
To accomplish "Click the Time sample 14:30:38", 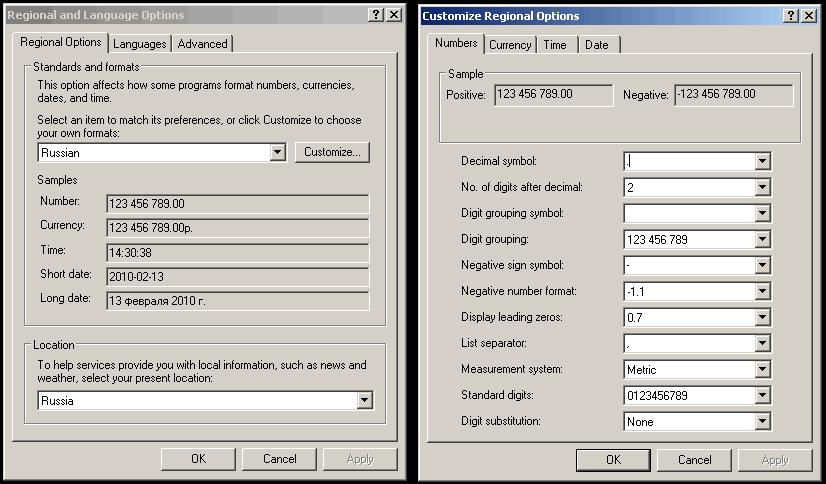I will (238, 253).
